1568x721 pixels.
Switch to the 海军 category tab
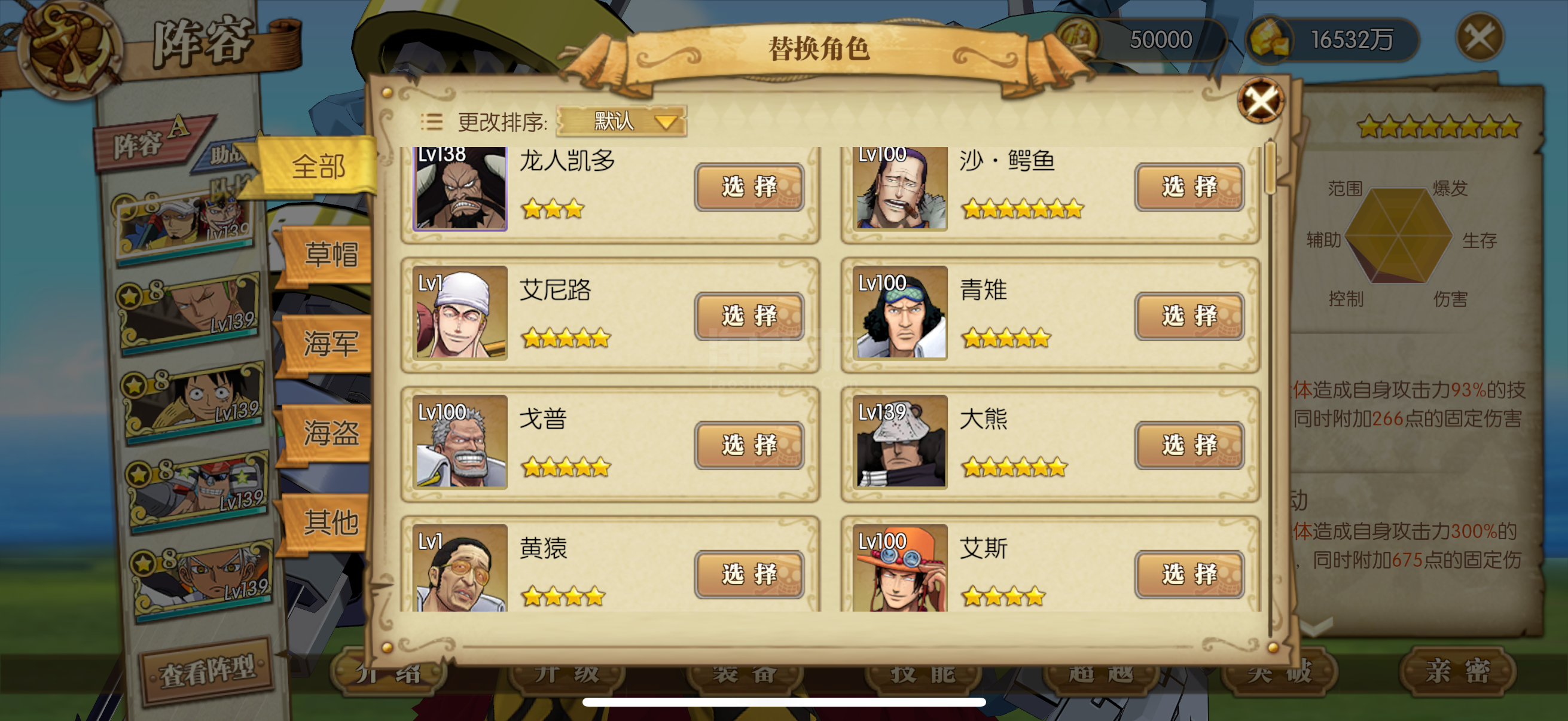(x=328, y=344)
